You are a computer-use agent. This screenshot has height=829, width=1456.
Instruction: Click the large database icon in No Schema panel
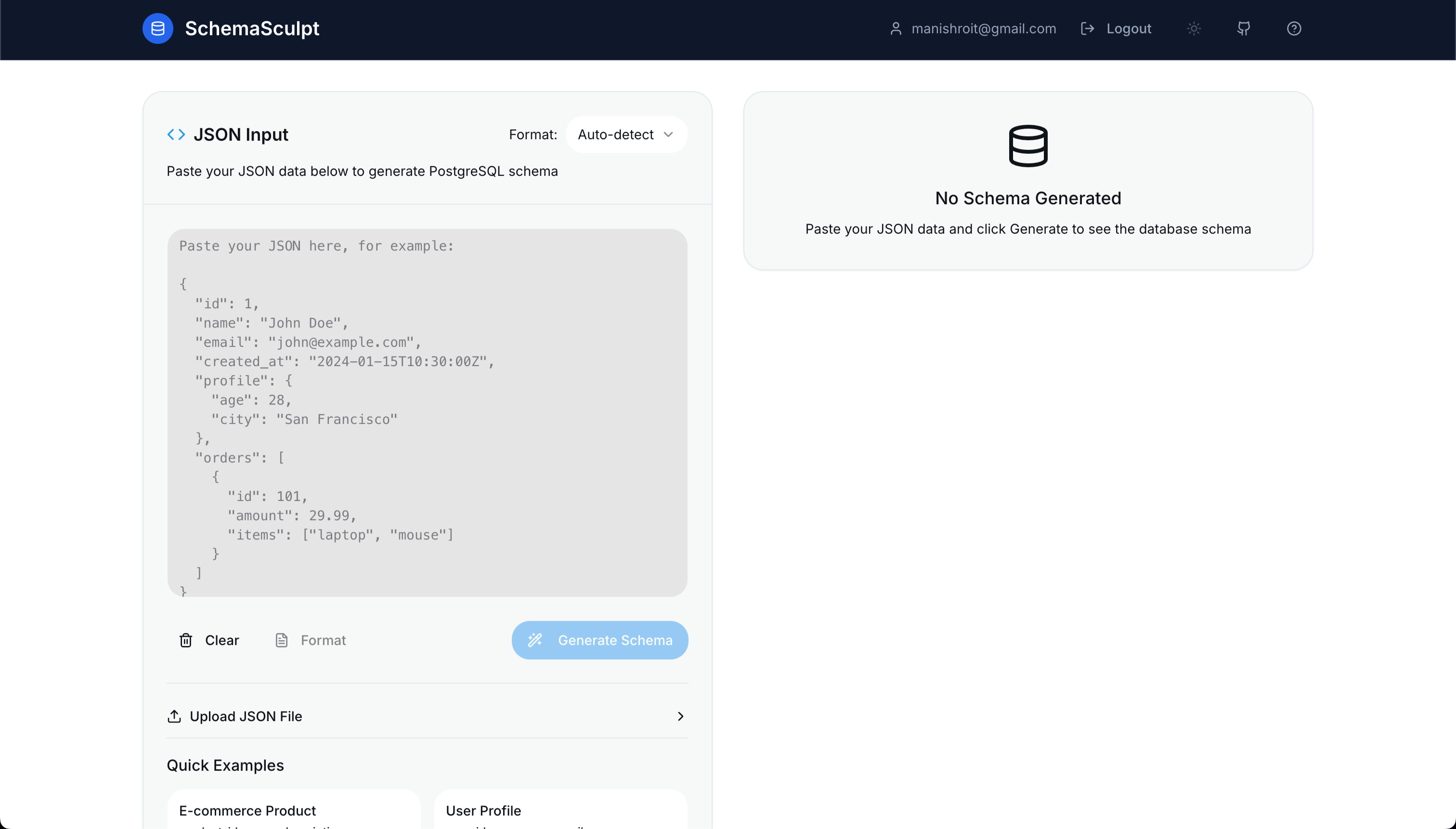pos(1028,146)
